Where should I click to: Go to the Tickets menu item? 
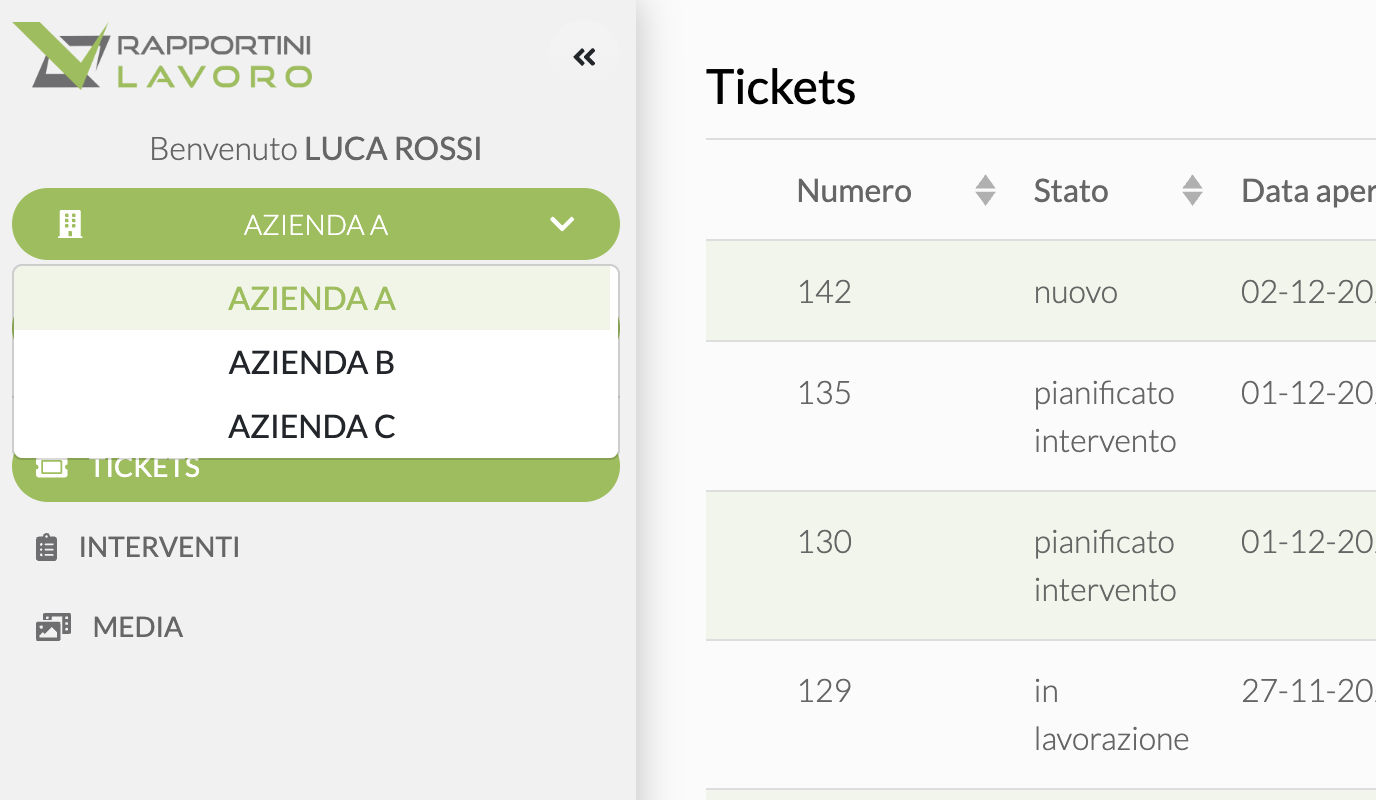[x=146, y=470]
